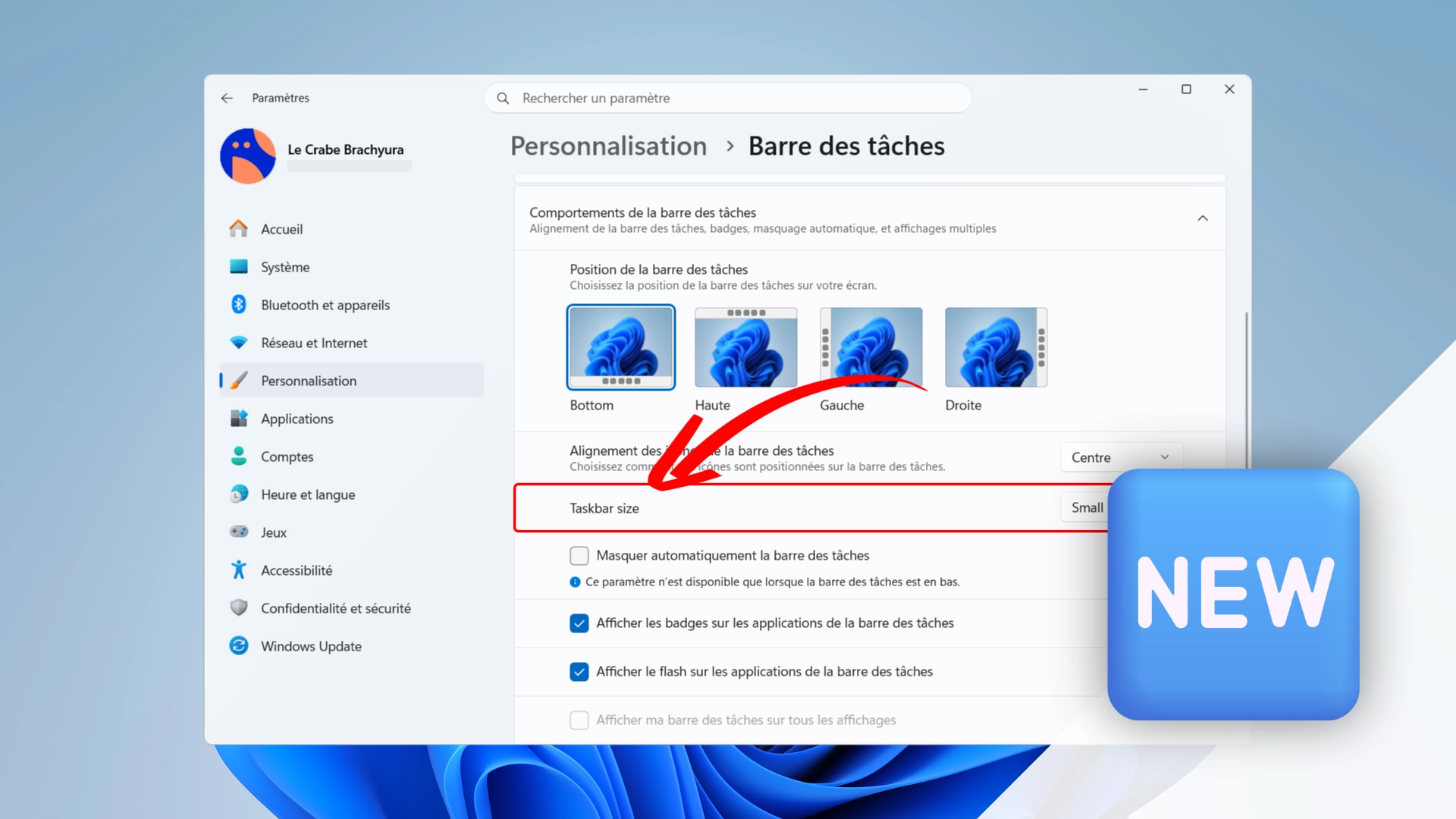Screen dimensions: 1456x819
Task: Click the Confidentialité shield icon
Action: point(239,607)
